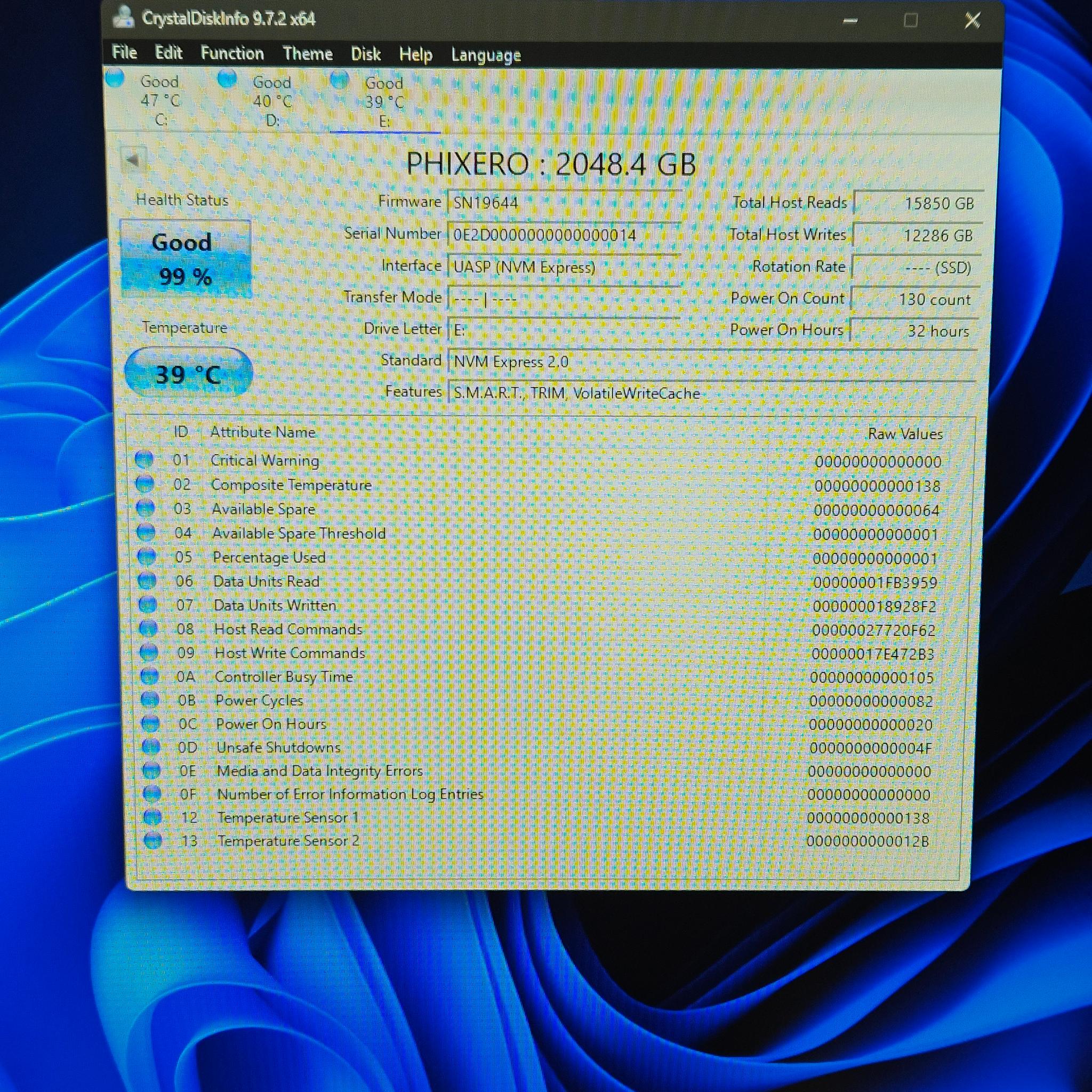Click the Drive Letter field E:

click(x=564, y=330)
